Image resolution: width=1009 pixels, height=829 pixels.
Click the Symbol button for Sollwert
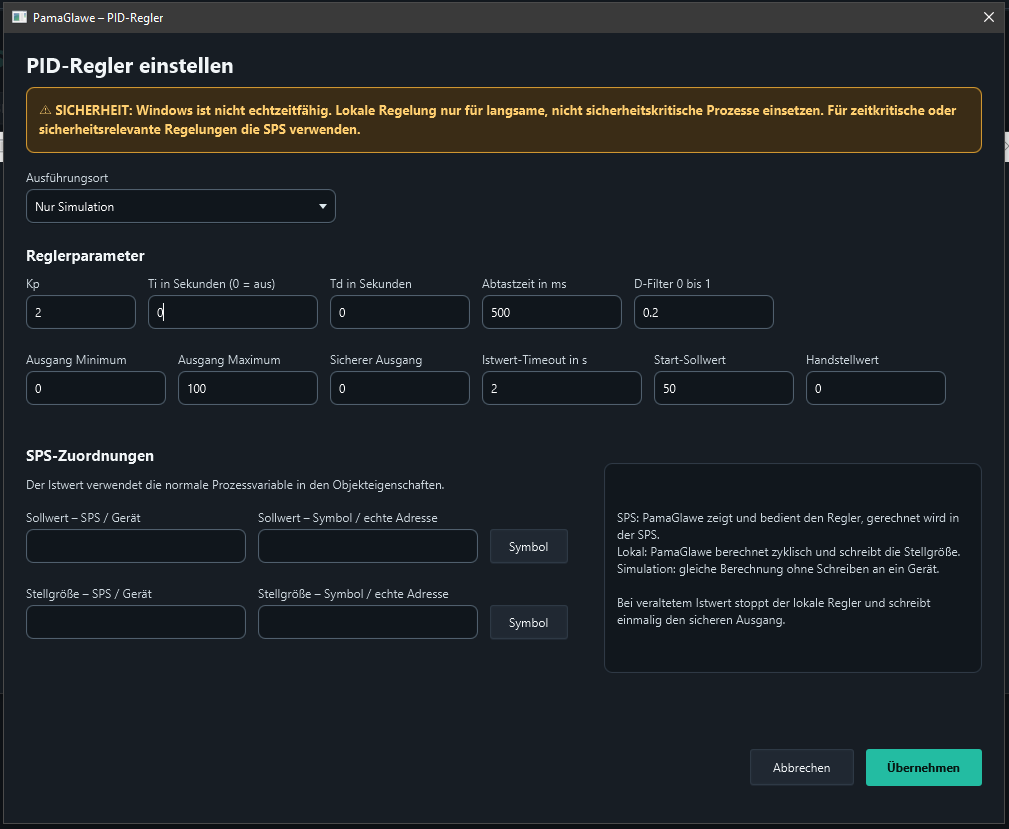(529, 546)
